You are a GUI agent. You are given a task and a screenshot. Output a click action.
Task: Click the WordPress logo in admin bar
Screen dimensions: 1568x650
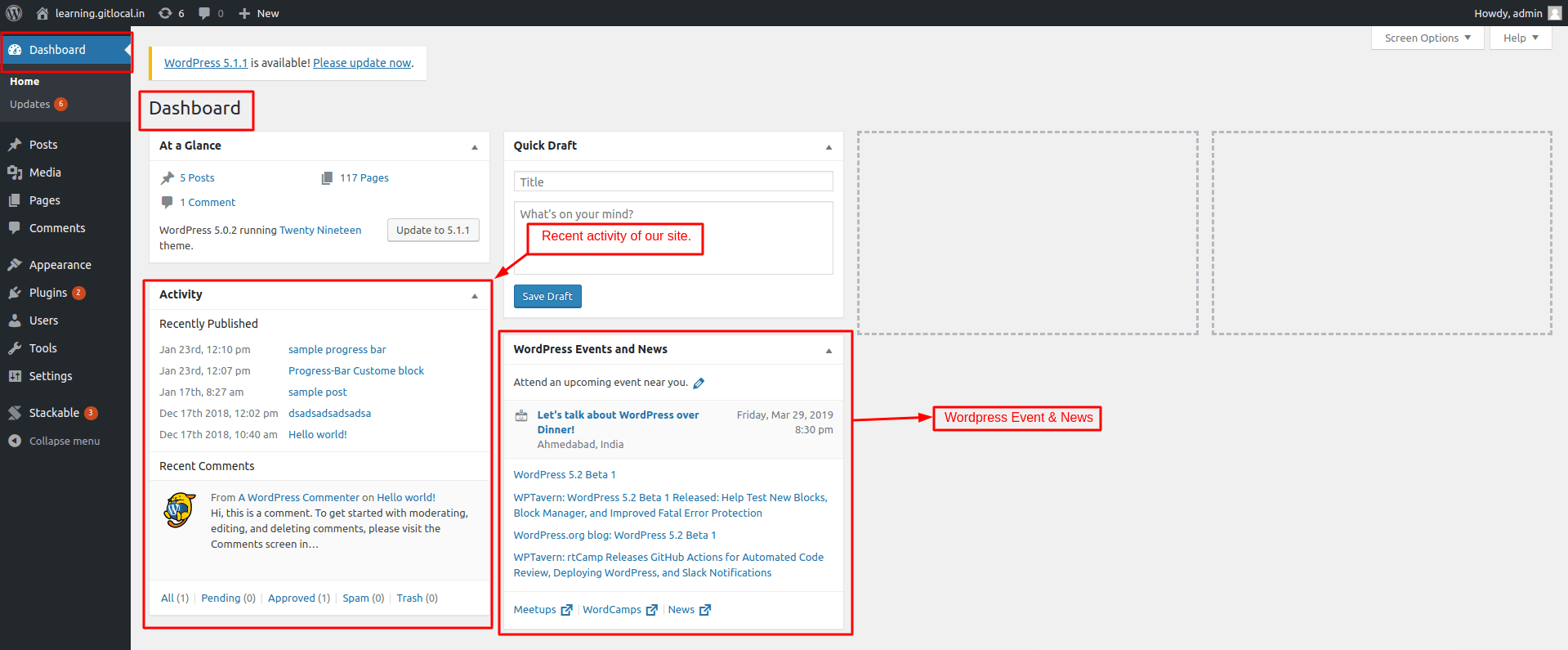coord(14,13)
